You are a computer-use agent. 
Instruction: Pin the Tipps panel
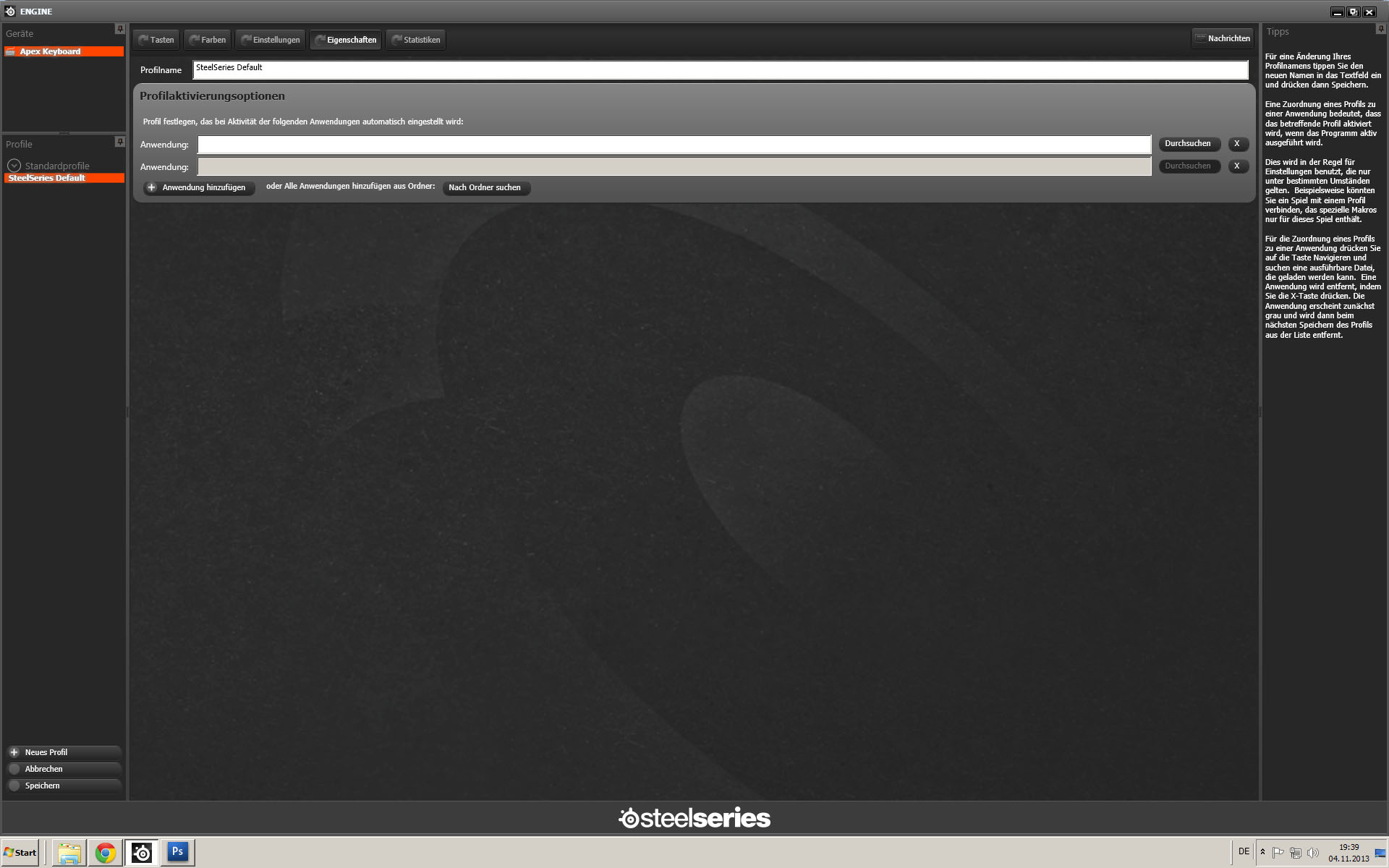click(1380, 29)
